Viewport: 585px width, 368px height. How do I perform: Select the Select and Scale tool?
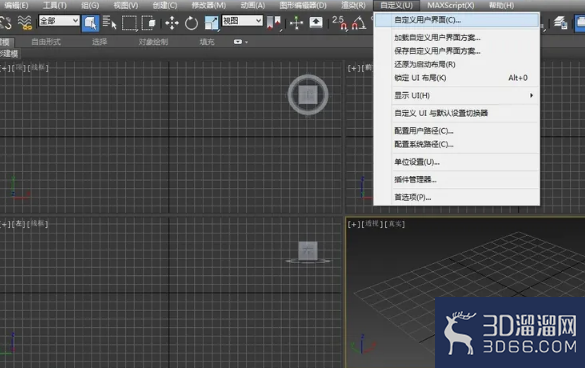(x=211, y=23)
